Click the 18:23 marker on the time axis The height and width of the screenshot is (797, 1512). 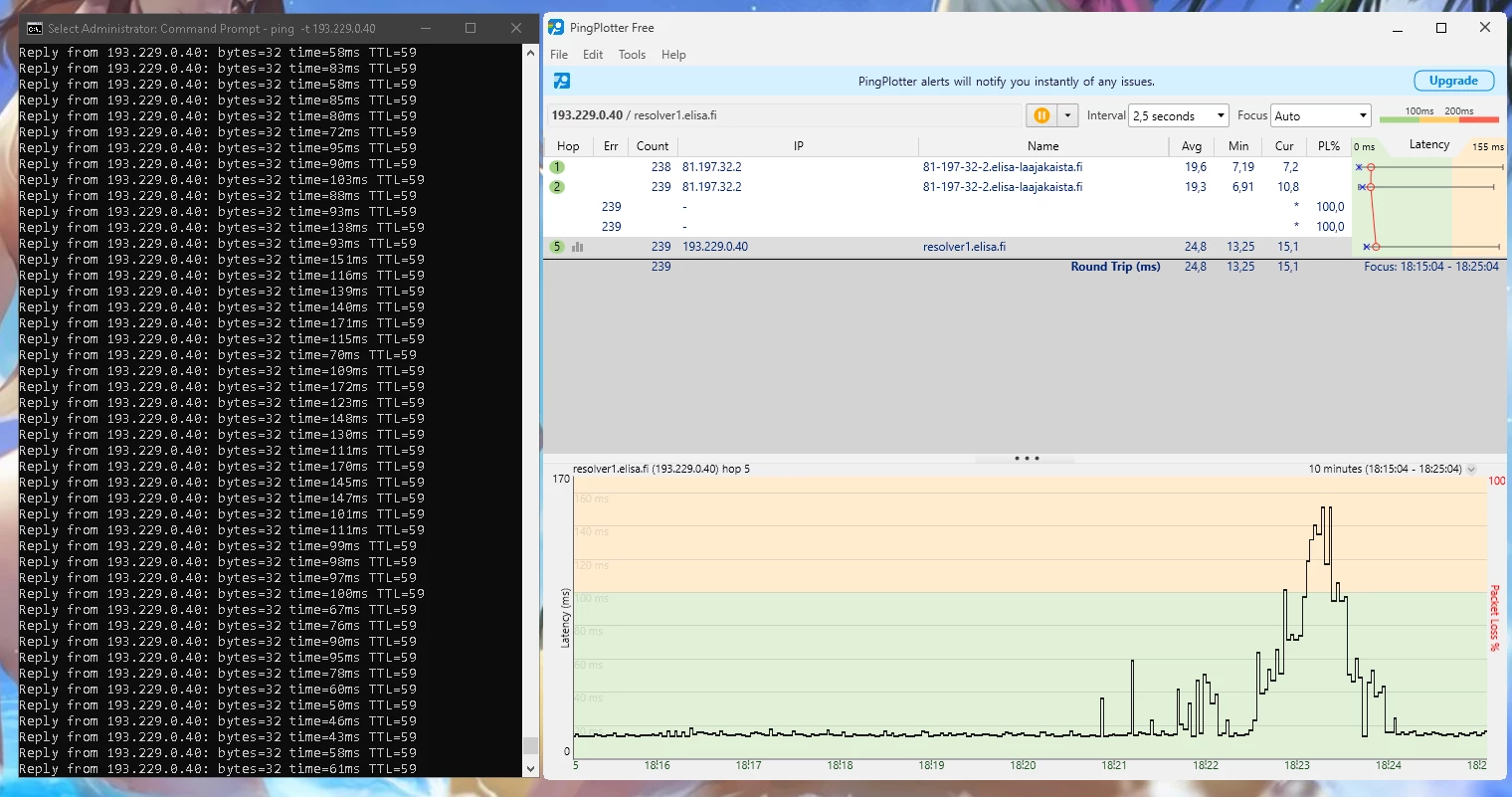1297,765
